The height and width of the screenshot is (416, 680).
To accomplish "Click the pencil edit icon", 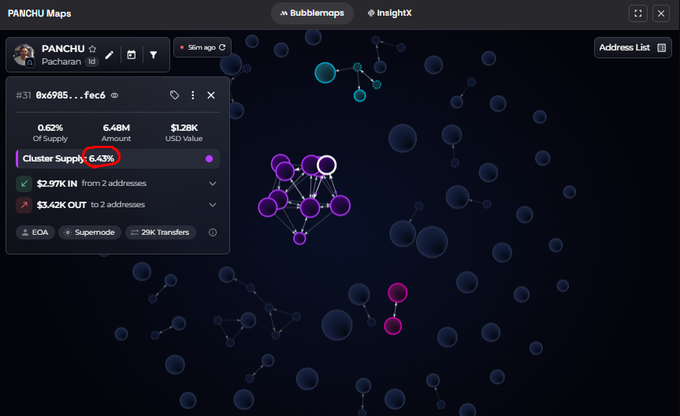I will 109,55.
